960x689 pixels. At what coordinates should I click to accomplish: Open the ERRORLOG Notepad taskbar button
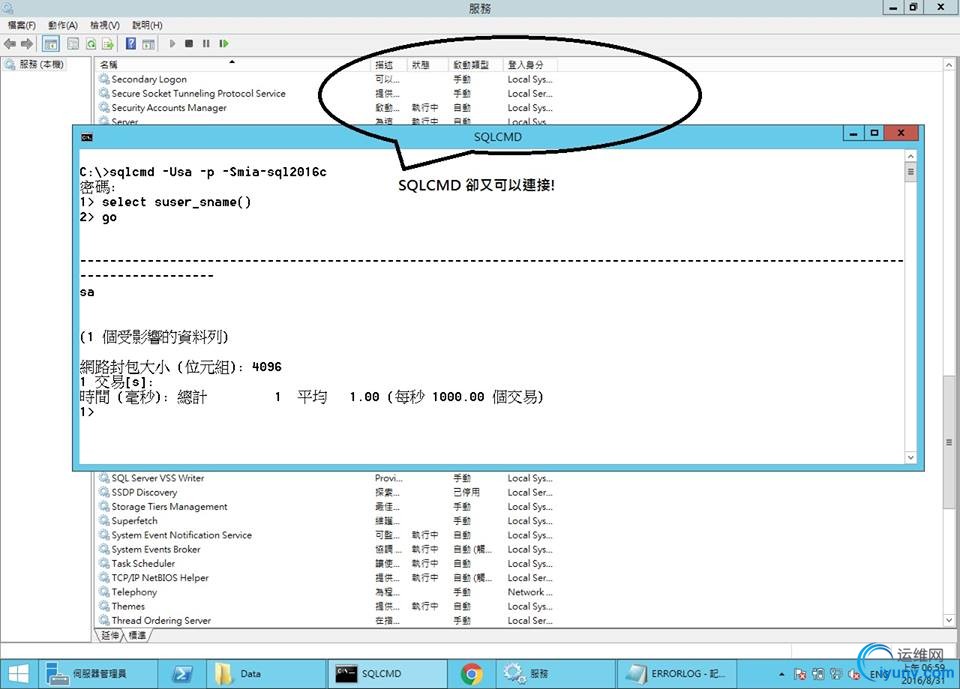(676, 674)
